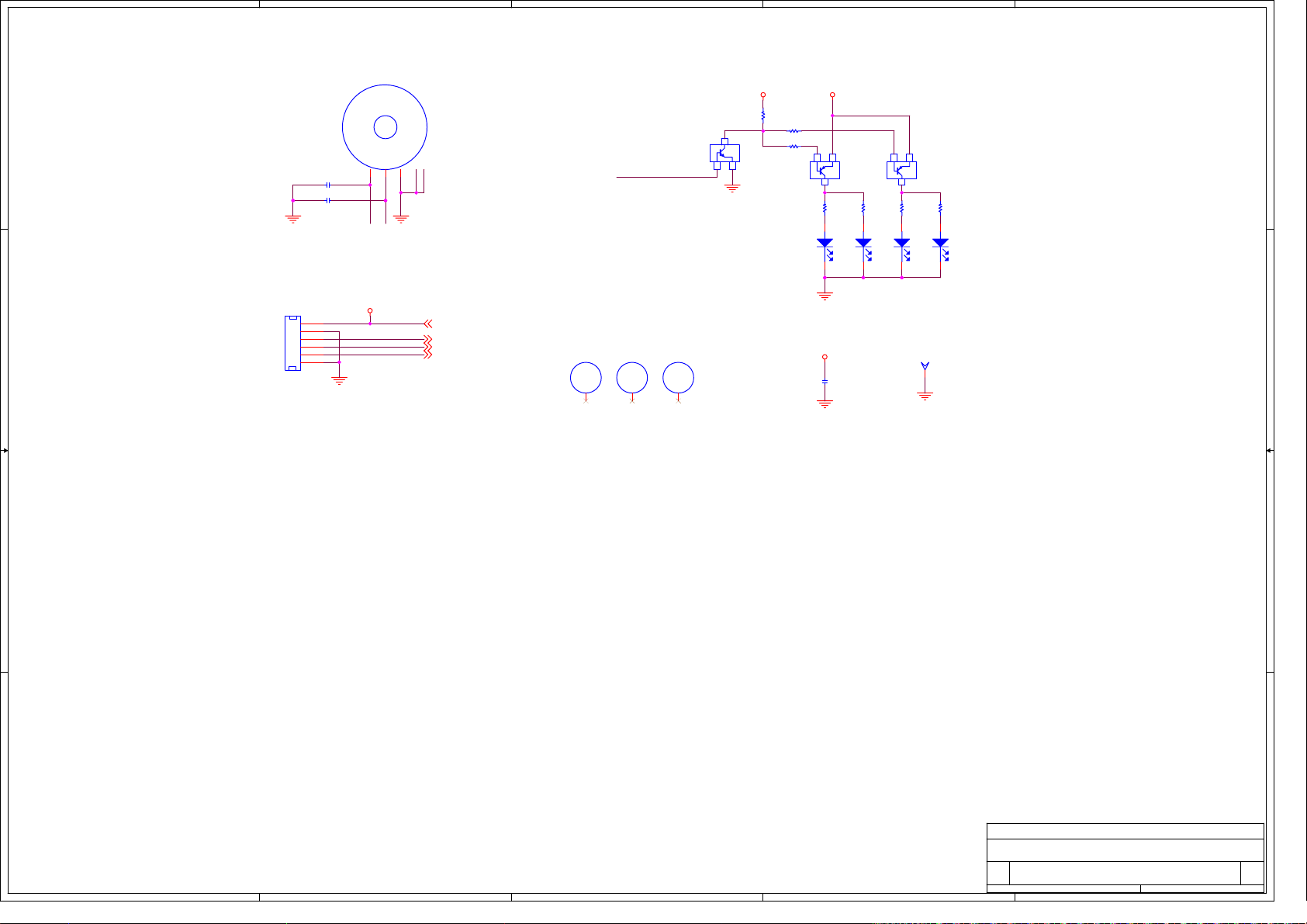The height and width of the screenshot is (924, 1307).
Task: Click the six-pin connector symbol on left
Action: [292, 343]
